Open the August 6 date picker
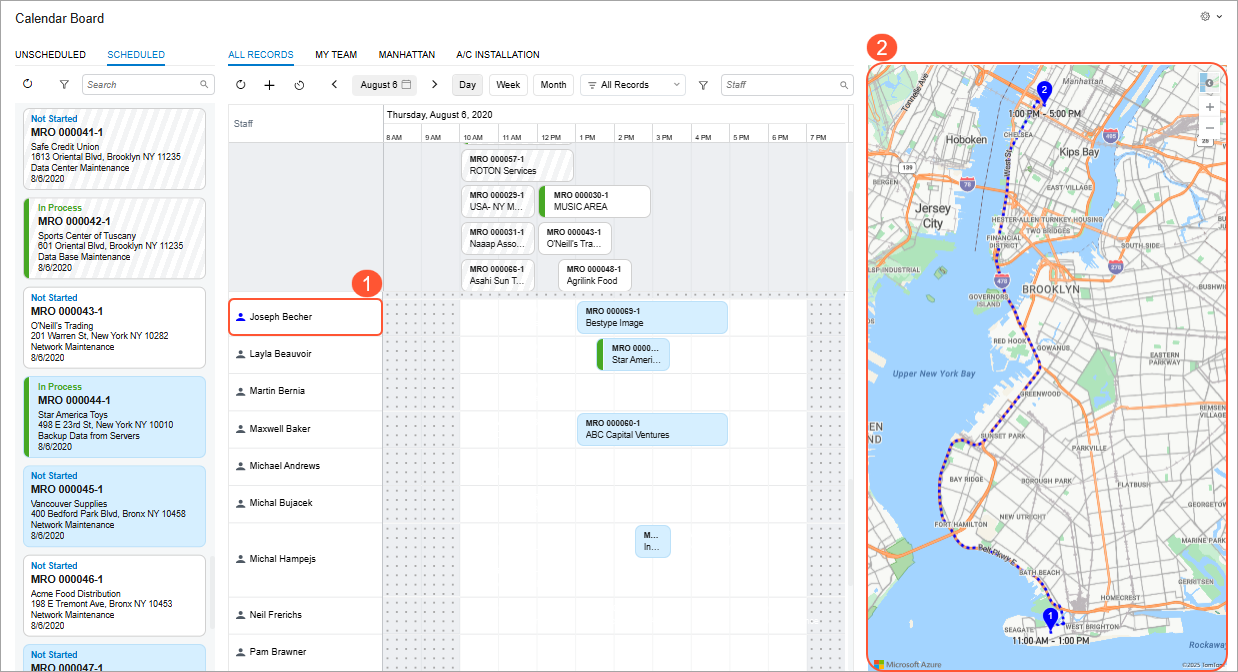Viewport: 1238px width, 672px height. [x=385, y=85]
